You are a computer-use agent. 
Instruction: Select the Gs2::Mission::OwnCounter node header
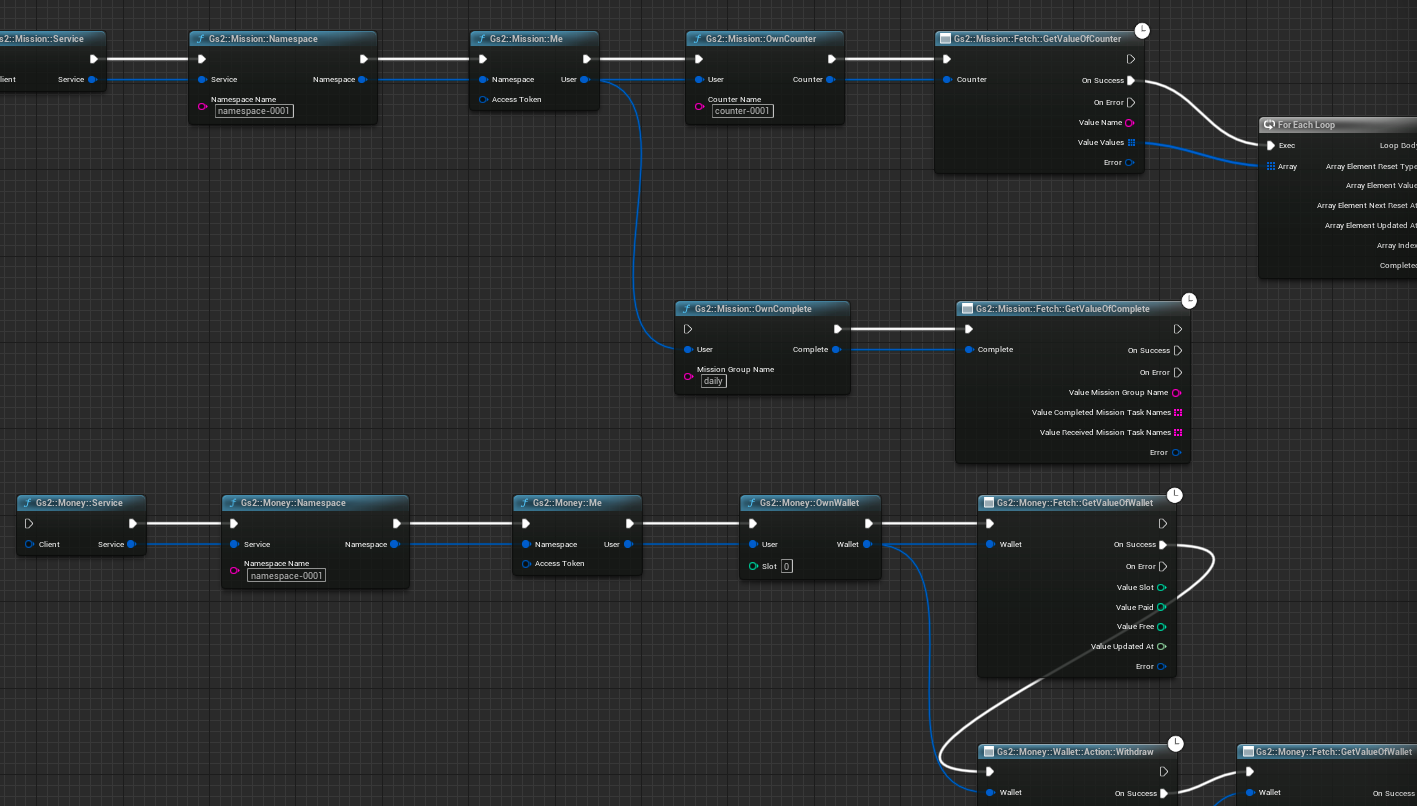coord(765,39)
